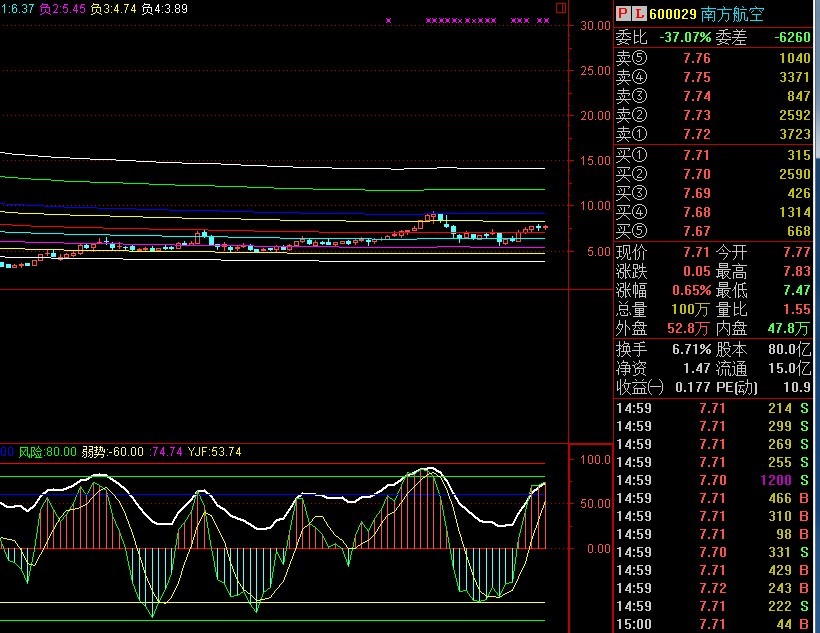This screenshot has width=820, height=633.
Task: Click stock code 600029
Action: (675, 14)
